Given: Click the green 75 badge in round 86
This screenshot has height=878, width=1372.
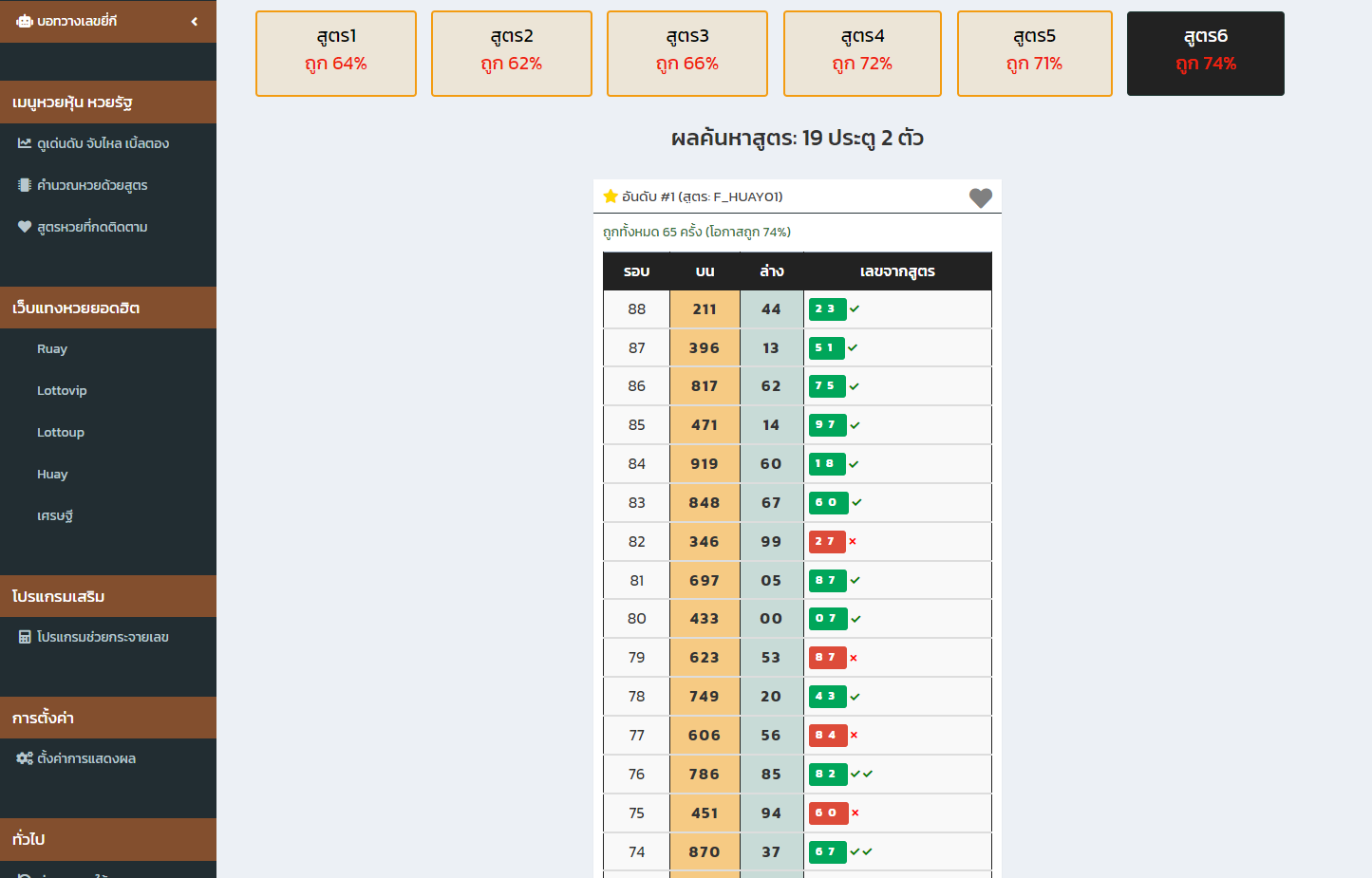Looking at the screenshot, I should pos(827,386).
